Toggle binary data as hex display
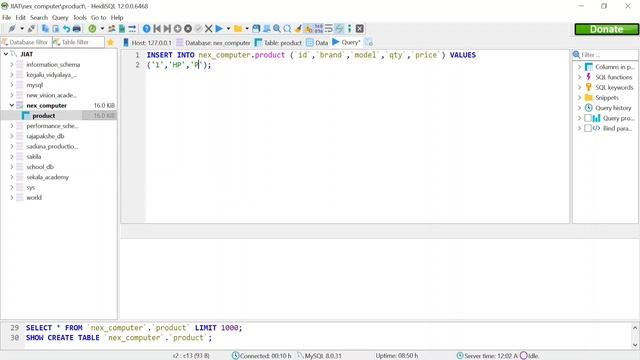Image resolution: width=640 pixels, height=360 pixels. click(319, 29)
